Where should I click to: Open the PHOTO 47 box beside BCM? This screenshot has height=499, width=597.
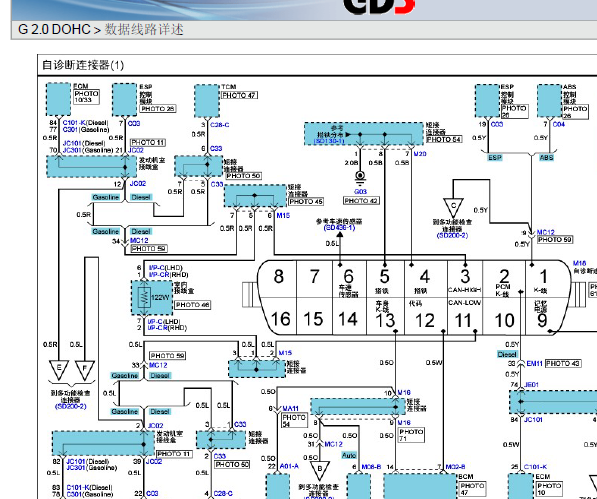[x=472, y=489]
